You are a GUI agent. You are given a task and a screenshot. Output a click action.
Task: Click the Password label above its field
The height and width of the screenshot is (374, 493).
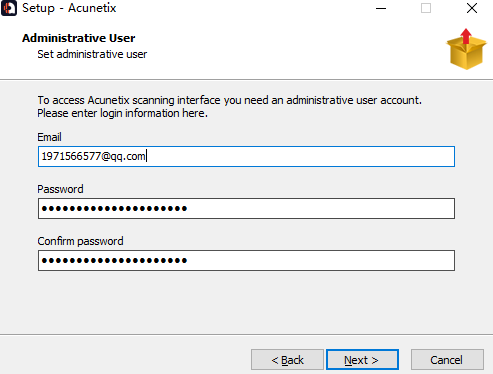(x=60, y=189)
